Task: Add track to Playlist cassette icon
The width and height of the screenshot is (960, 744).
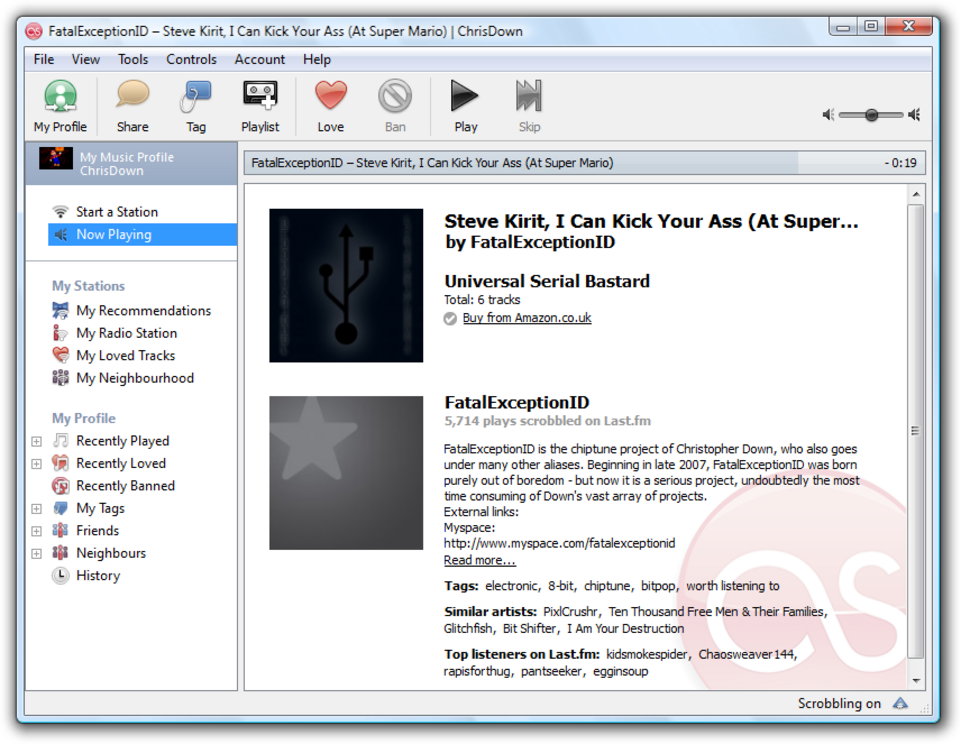Action: (x=260, y=96)
